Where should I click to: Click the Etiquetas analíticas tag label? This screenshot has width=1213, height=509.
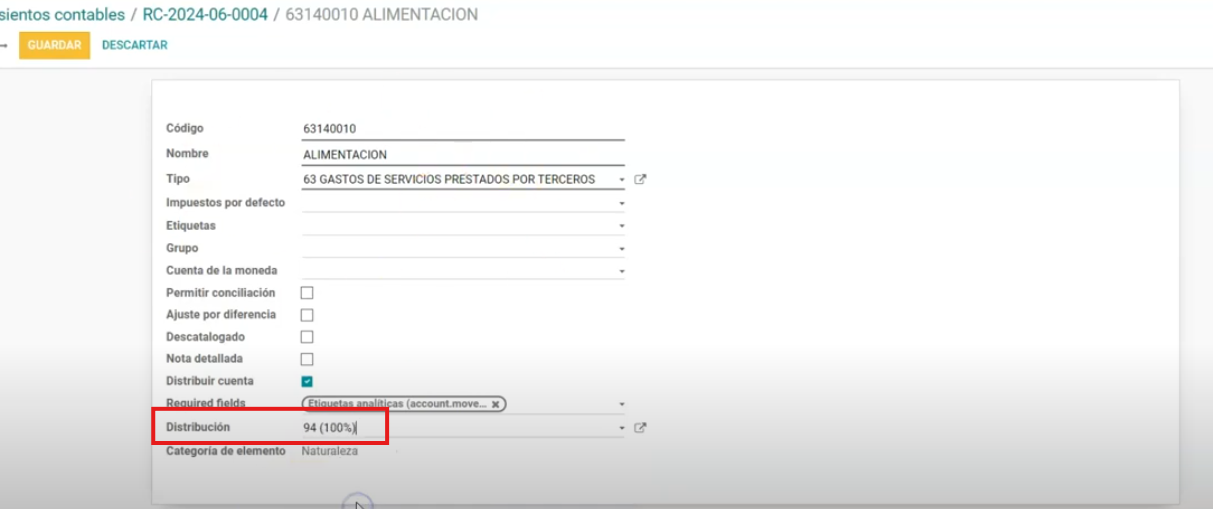(398, 404)
